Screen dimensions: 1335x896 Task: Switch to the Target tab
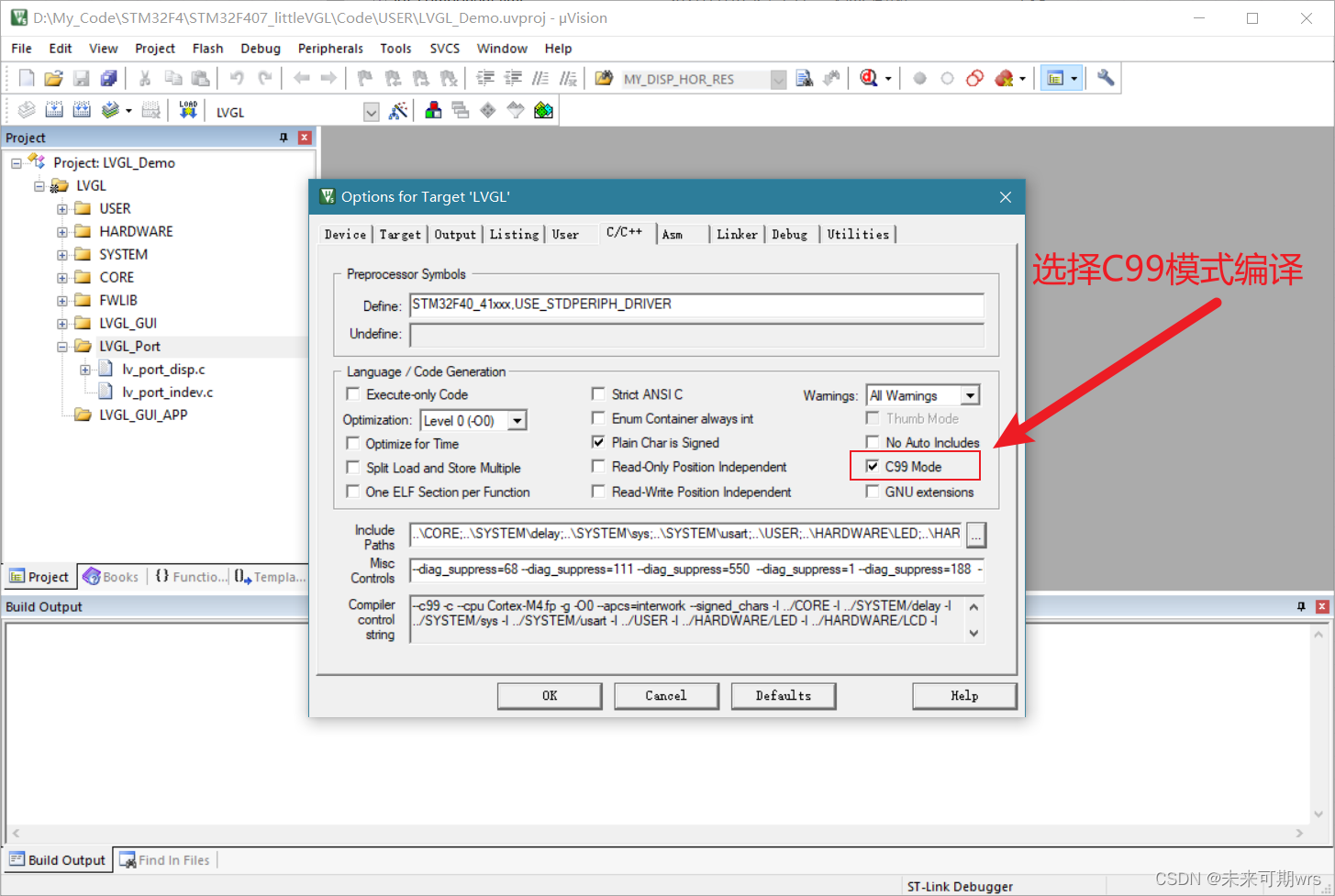pos(400,235)
